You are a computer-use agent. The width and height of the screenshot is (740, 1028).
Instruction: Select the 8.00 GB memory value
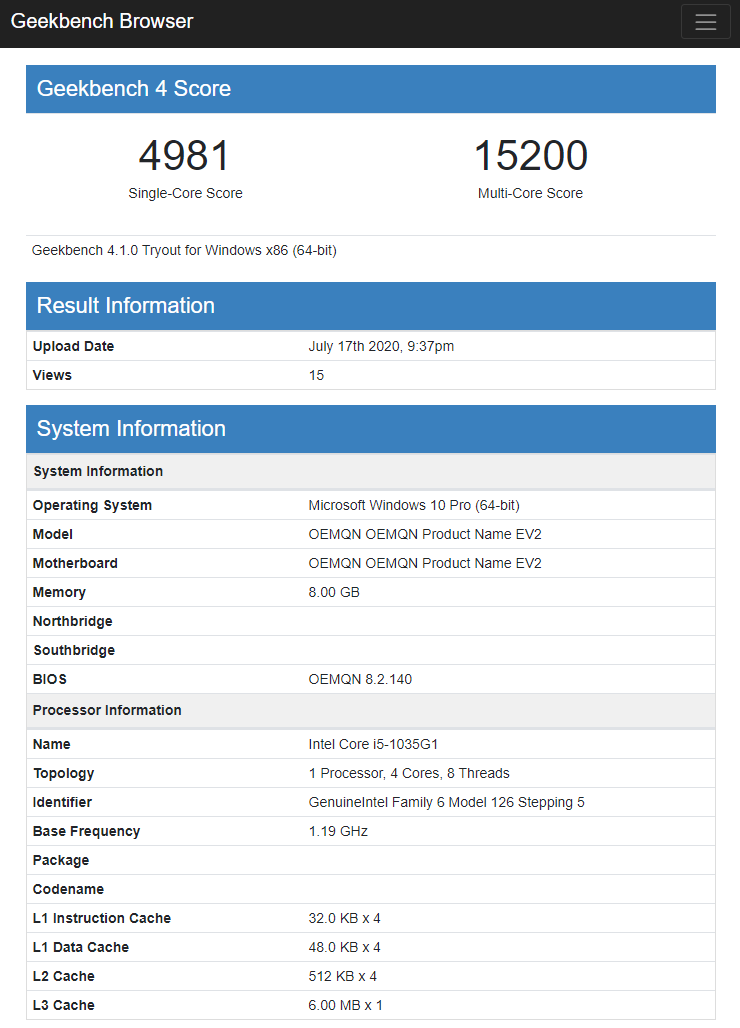[x=334, y=592]
